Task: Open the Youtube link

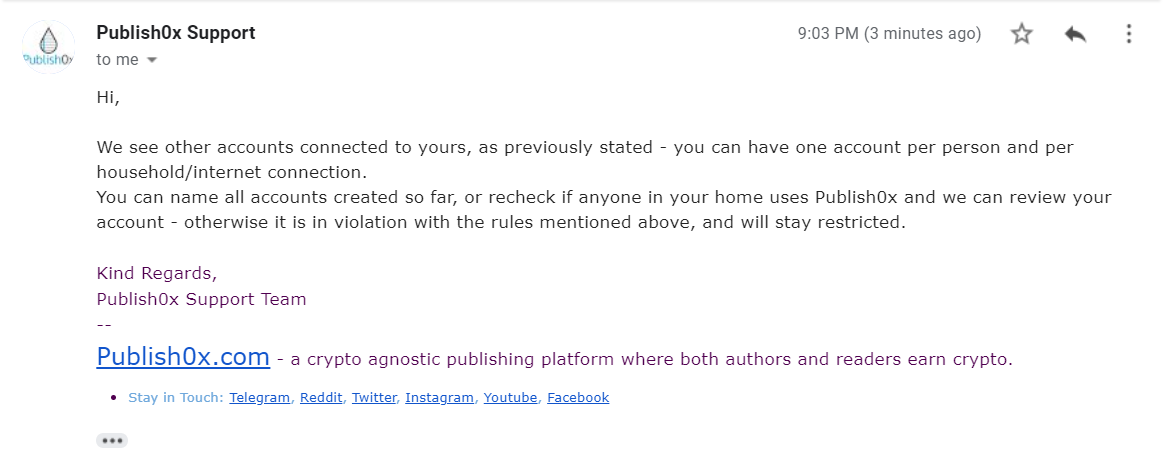Action: point(510,398)
